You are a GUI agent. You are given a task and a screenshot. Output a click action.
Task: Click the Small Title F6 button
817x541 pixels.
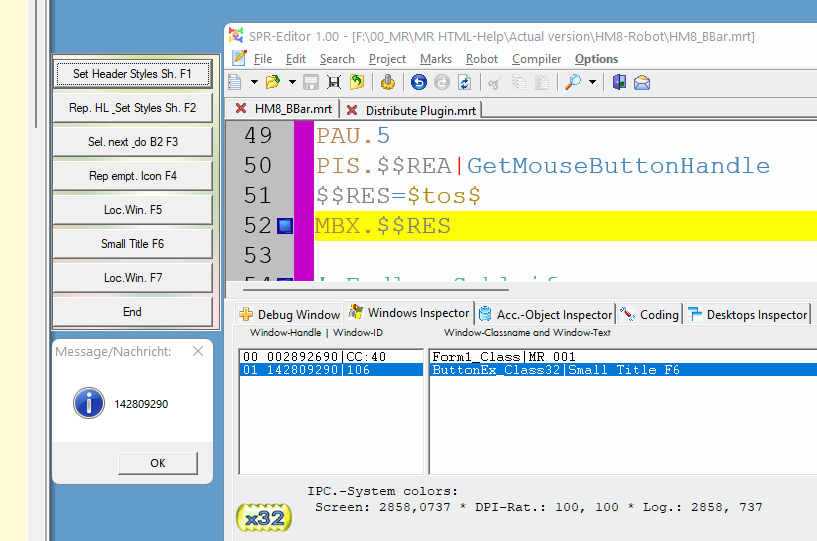(x=132, y=244)
